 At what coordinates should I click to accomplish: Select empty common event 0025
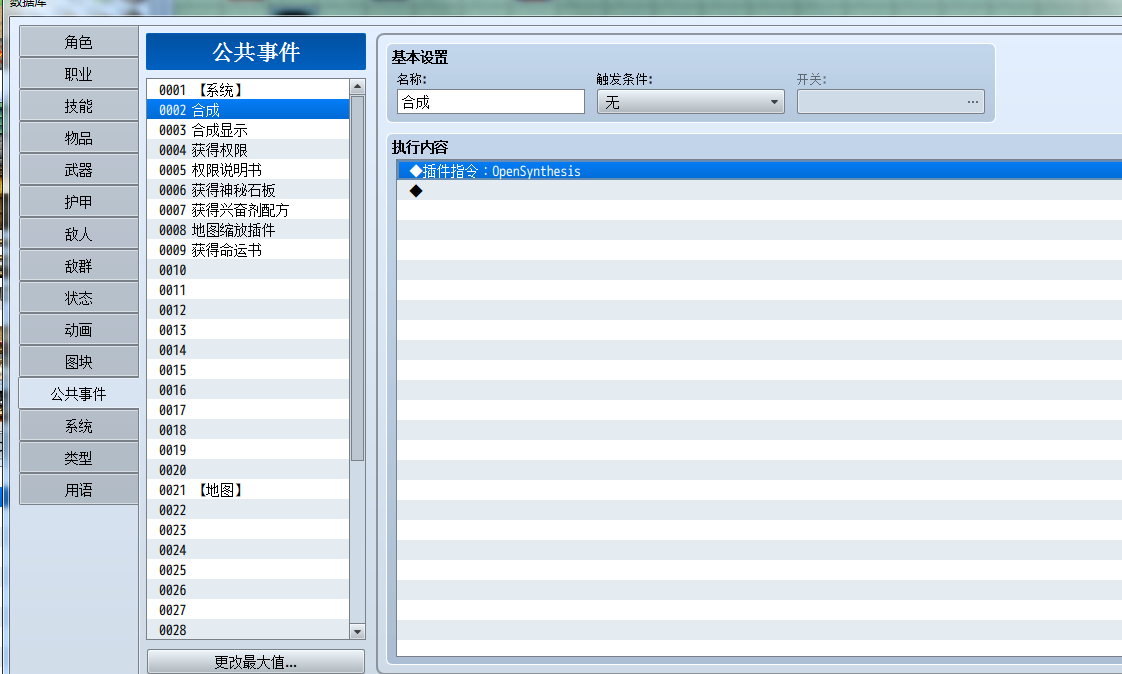coord(248,570)
